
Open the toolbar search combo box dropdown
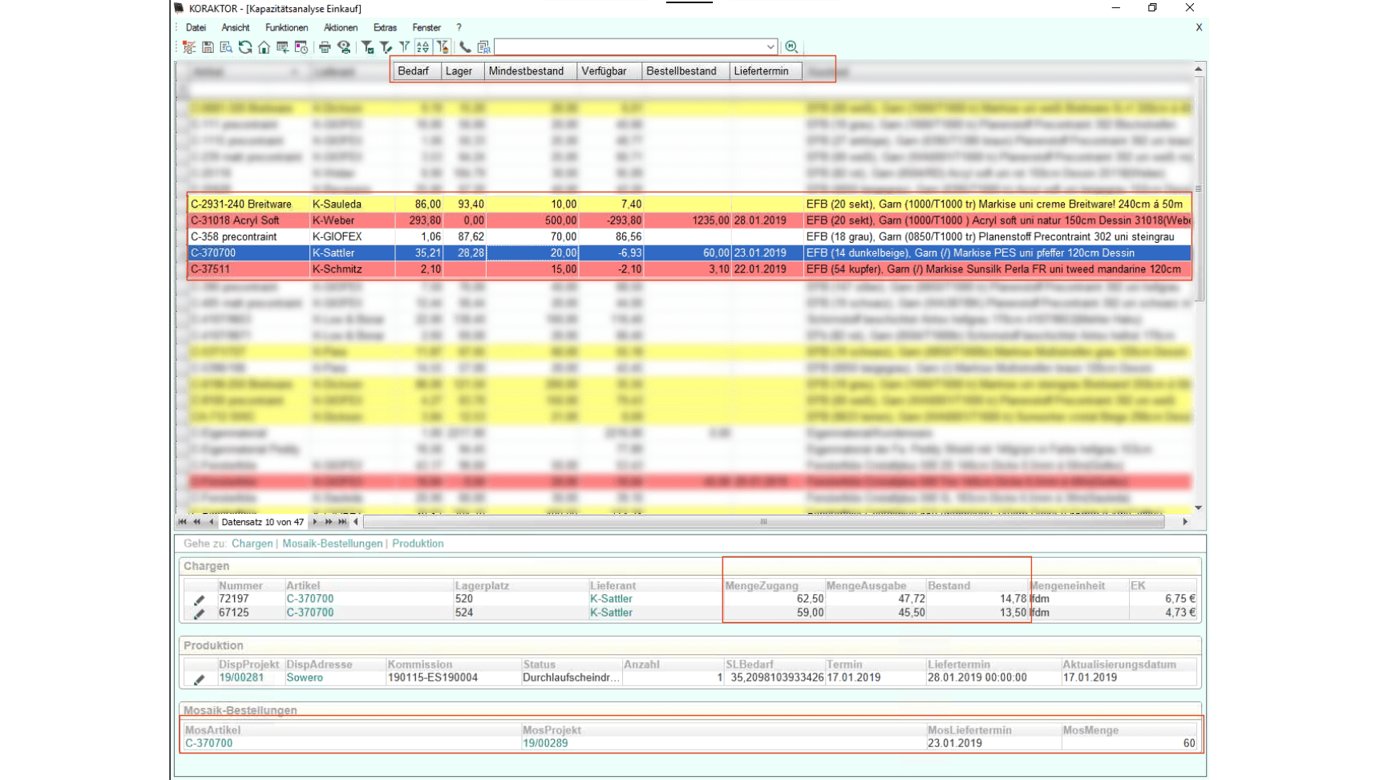click(770, 47)
